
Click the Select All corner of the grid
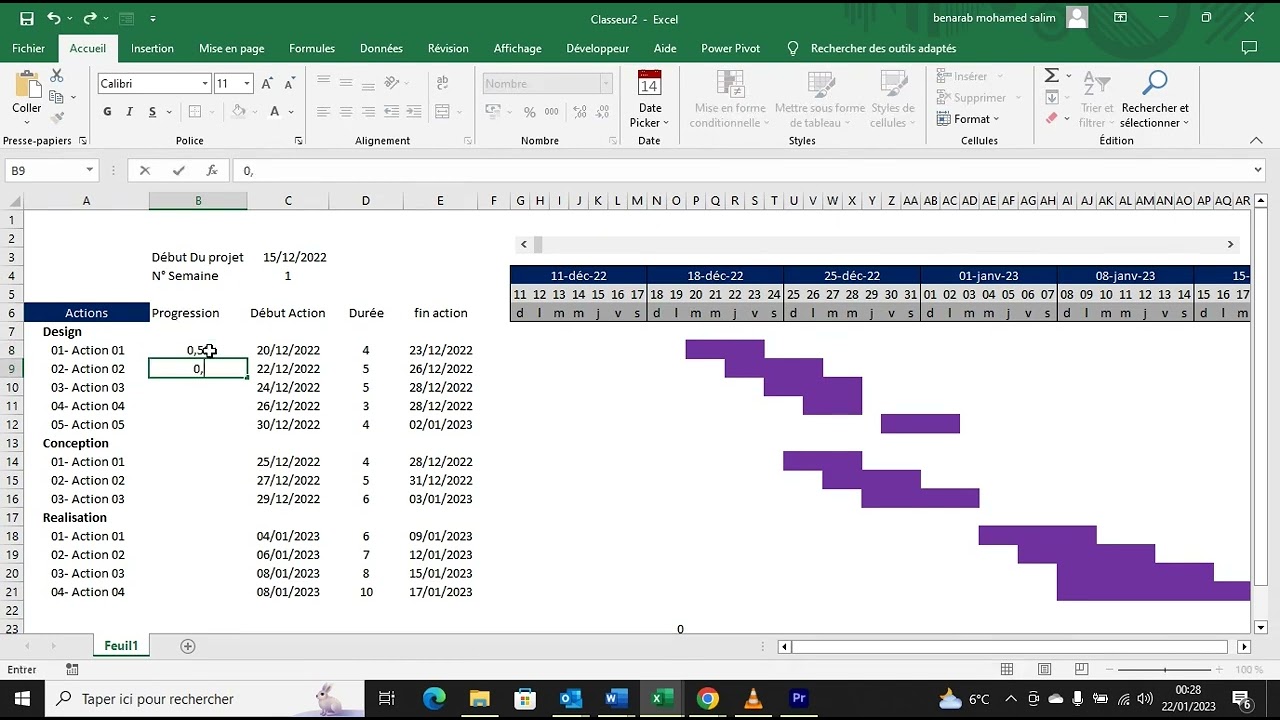(12, 201)
